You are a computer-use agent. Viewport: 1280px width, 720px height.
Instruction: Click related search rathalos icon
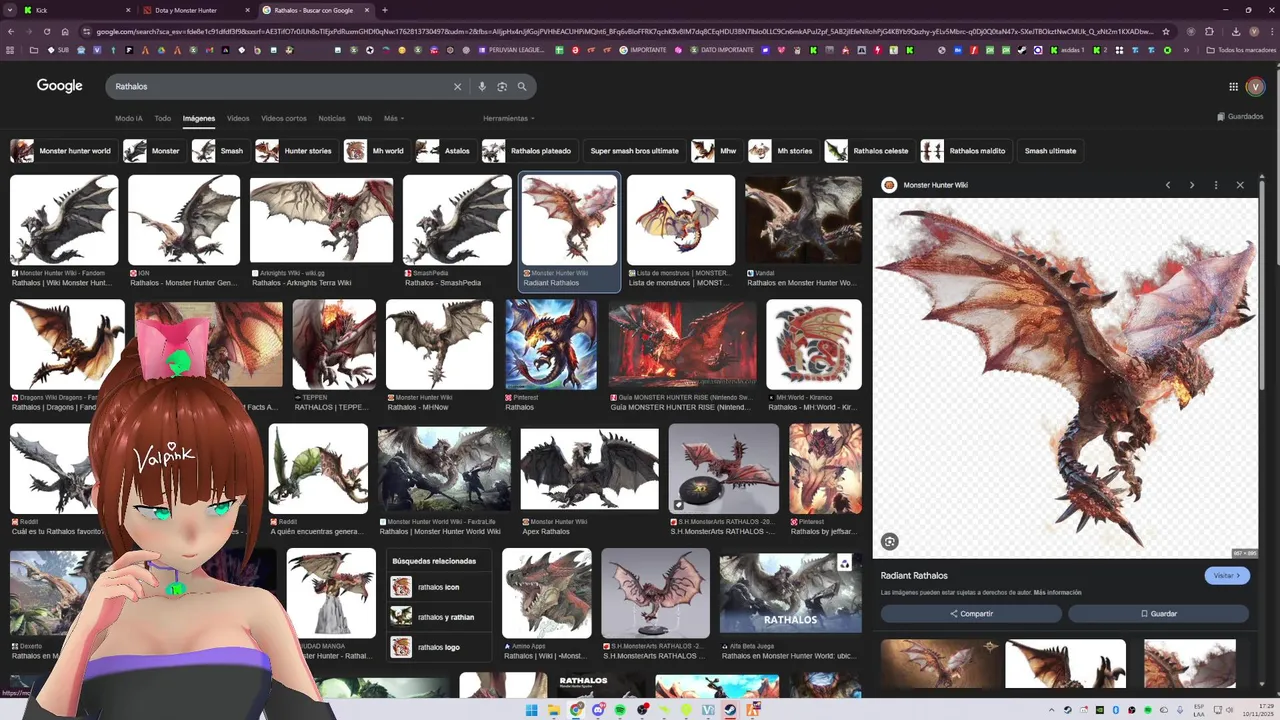click(438, 587)
